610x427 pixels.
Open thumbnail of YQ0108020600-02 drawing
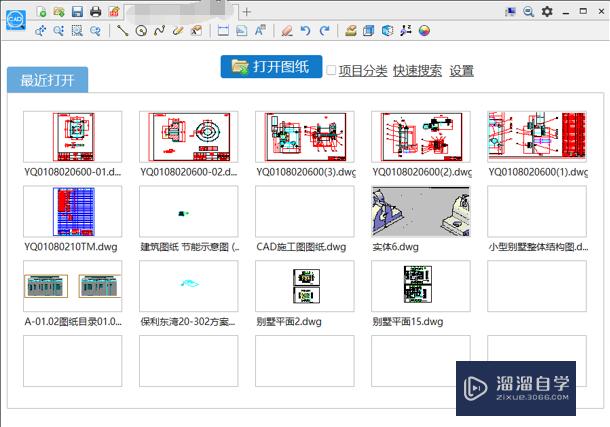189,136
